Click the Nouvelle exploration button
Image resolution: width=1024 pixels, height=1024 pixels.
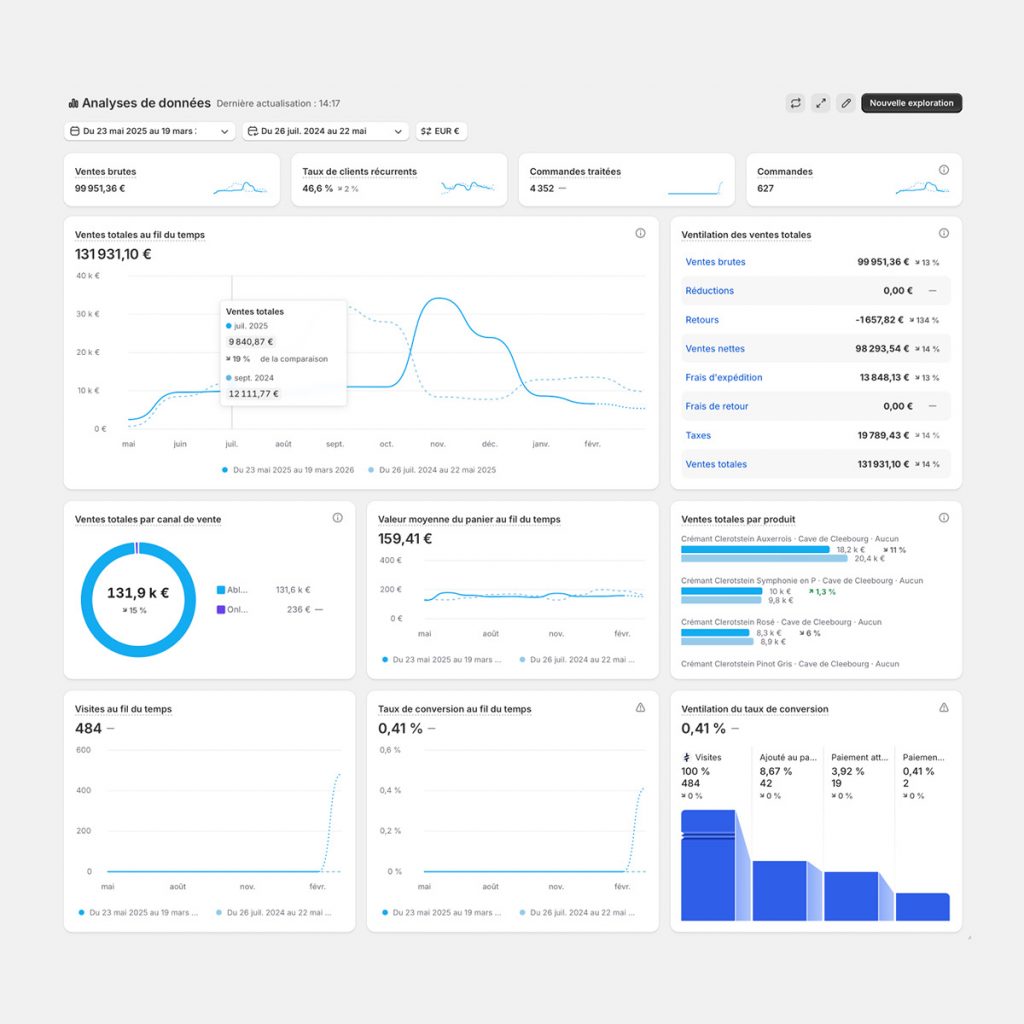[x=911, y=103]
